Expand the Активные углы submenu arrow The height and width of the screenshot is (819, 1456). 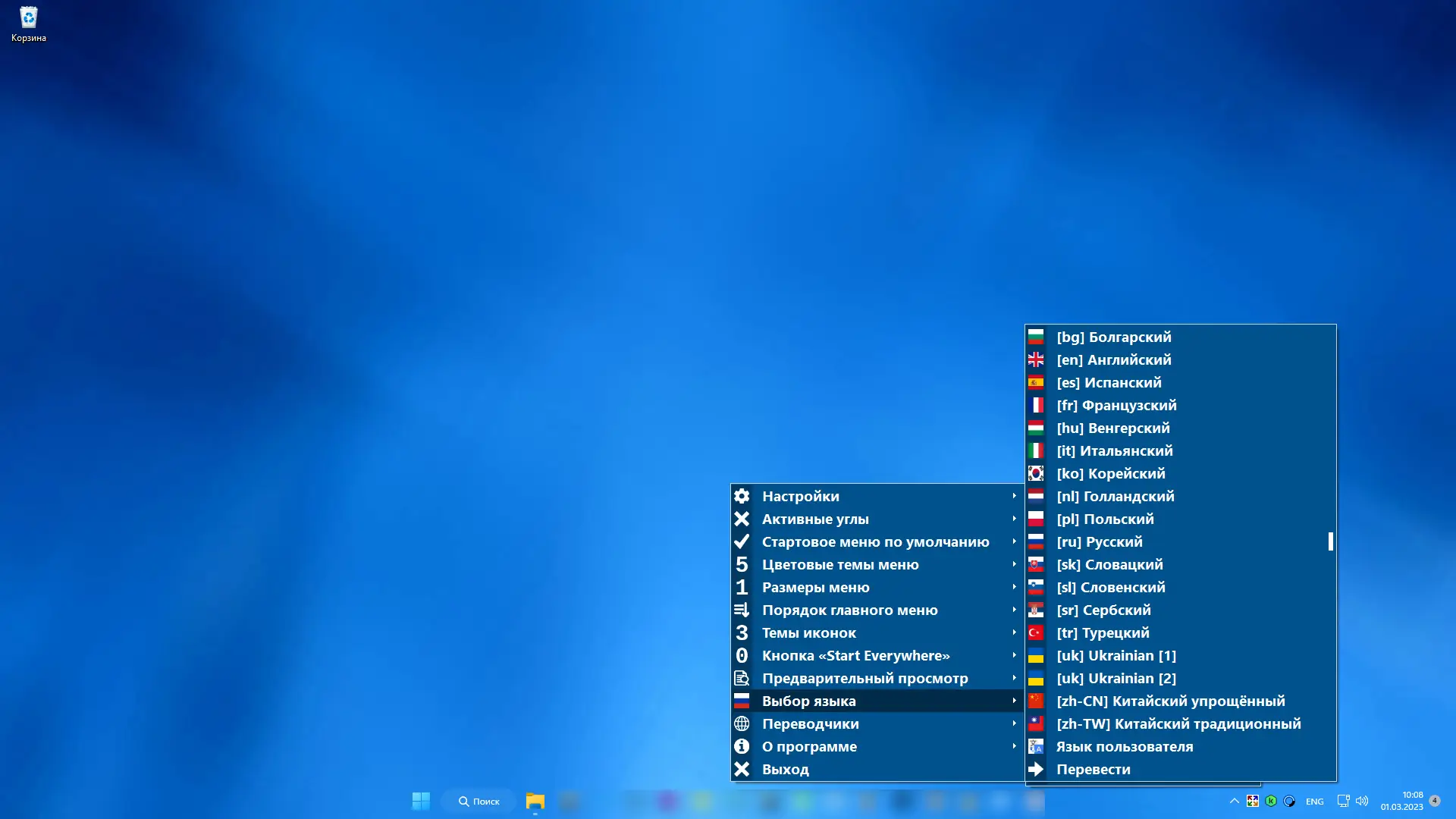click(1014, 519)
